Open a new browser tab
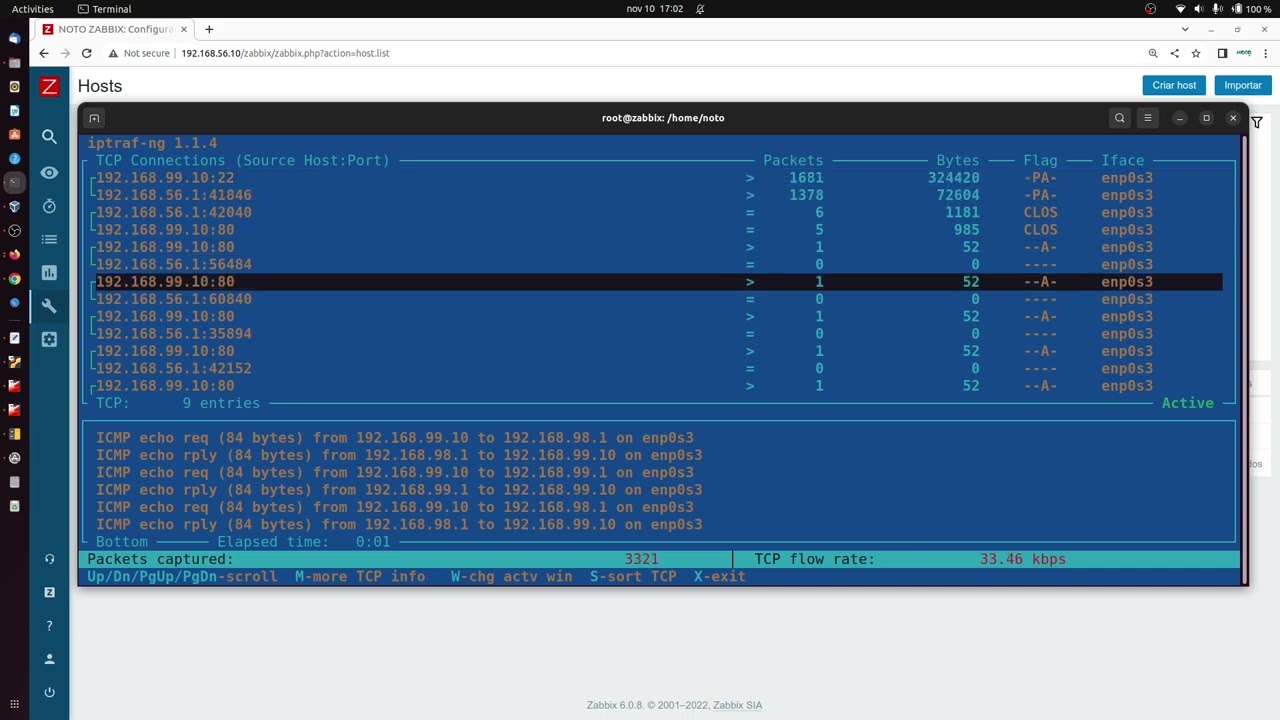The image size is (1280, 720). coord(209,29)
